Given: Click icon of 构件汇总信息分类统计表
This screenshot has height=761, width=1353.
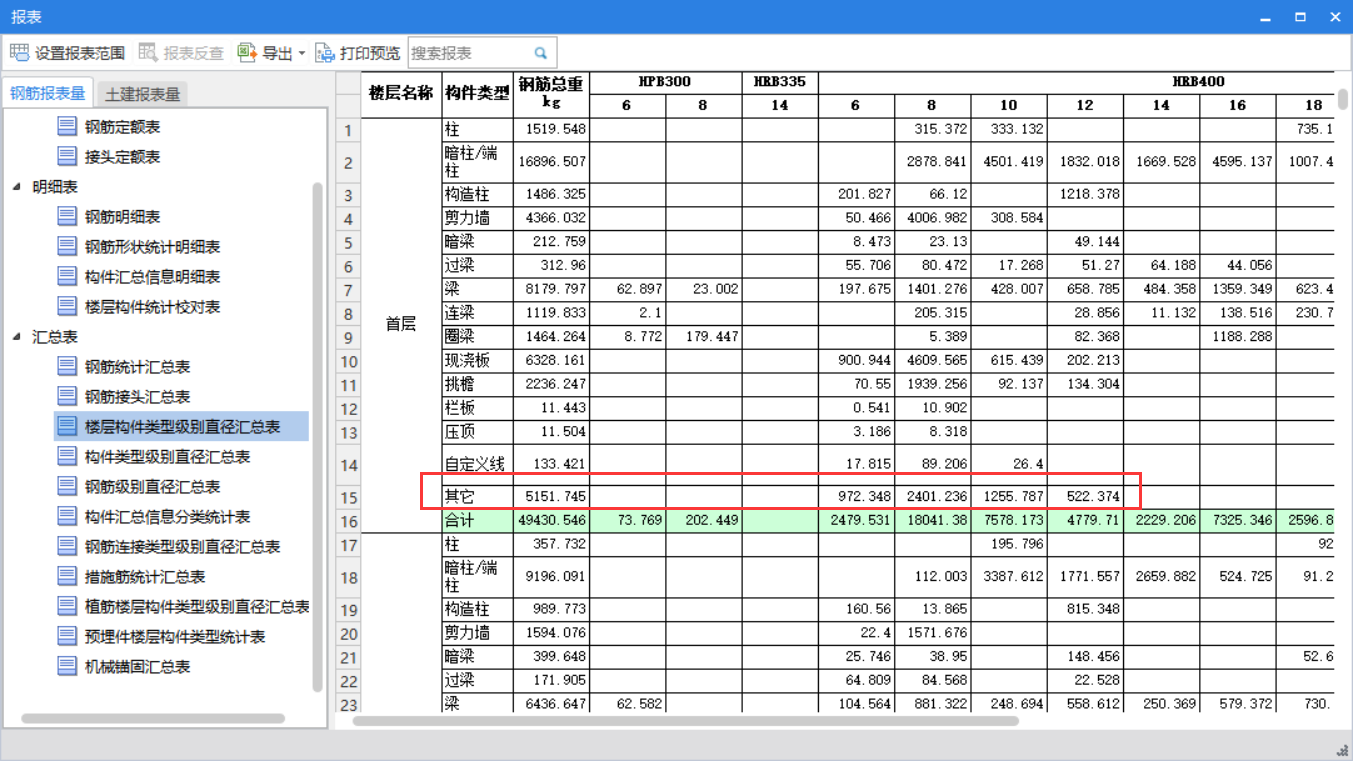Looking at the screenshot, I should (67, 517).
